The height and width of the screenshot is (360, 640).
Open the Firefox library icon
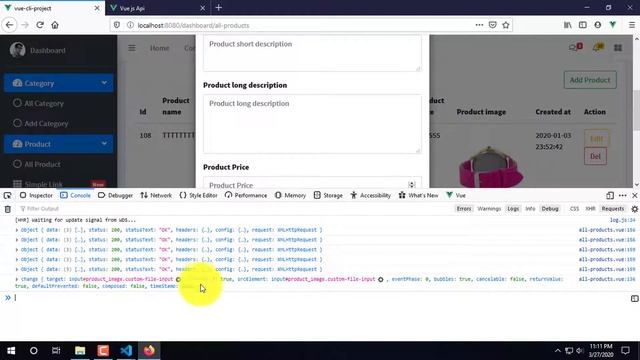pyautogui.click(x=568, y=25)
